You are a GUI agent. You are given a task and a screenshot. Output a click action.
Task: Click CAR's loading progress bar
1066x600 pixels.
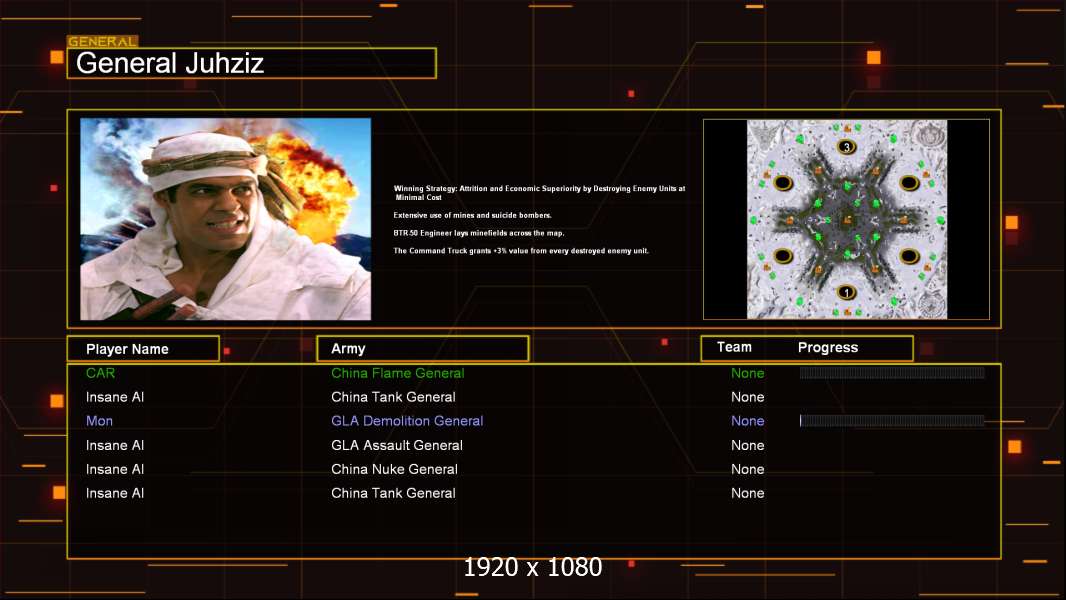892,372
